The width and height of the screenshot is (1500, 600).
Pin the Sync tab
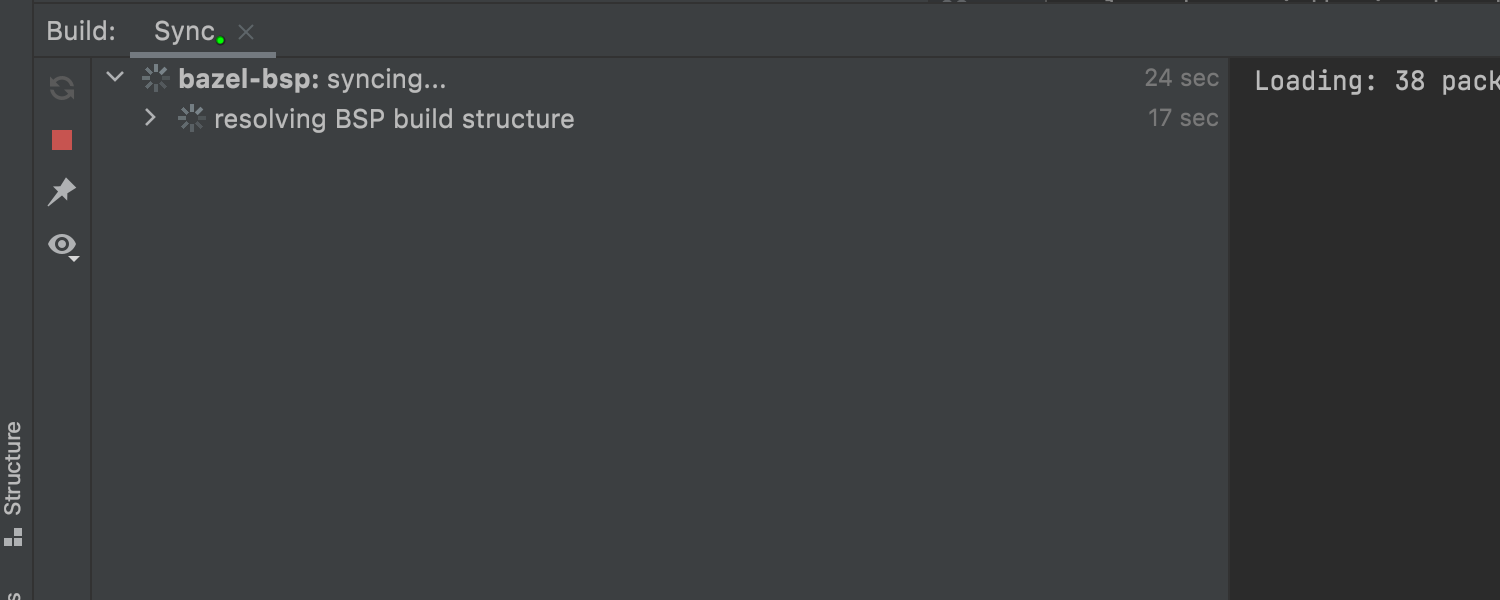[x=62, y=192]
